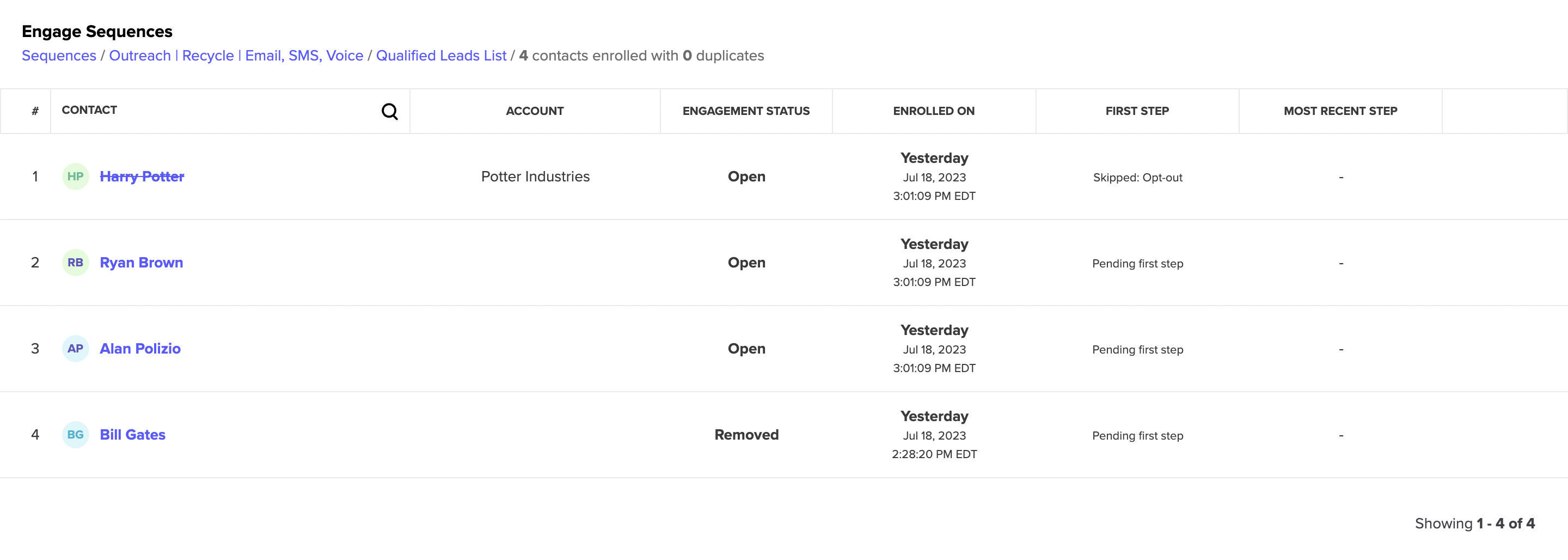Sort by the ENGAGEMENT STATUS column
The width and height of the screenshot is (1568, 560).
click(746, 110)
